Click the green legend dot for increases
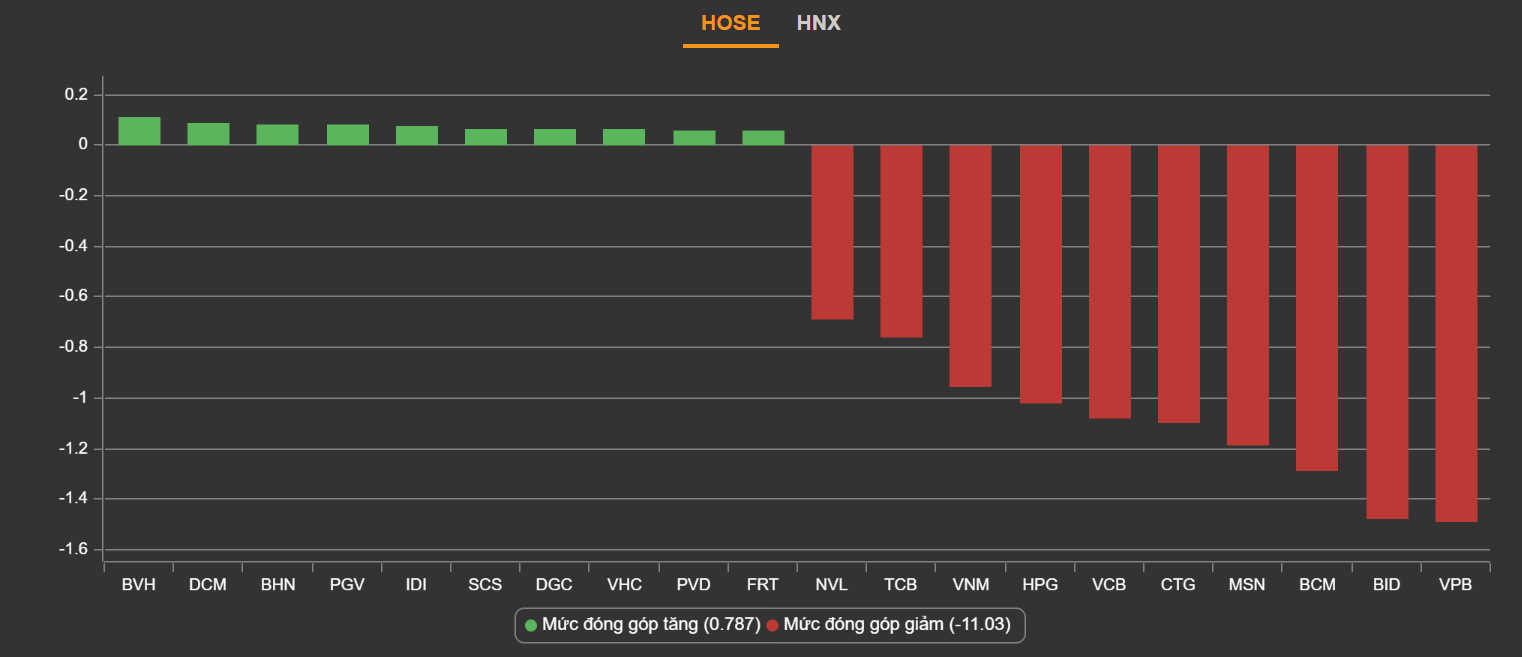This screenshot has height=657, width=1522. pyautogui.click(x=531, y=625)
